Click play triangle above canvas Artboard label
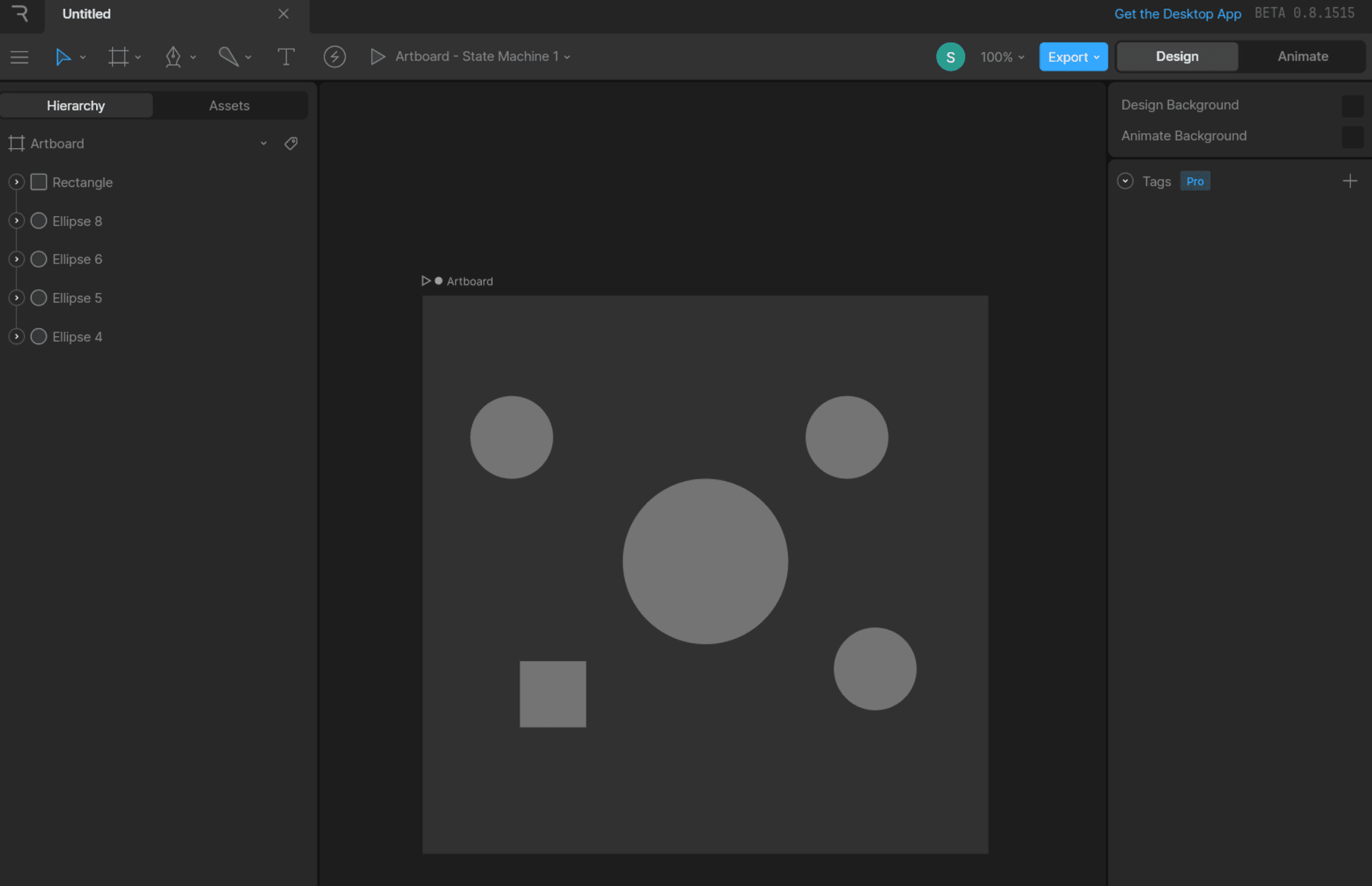The image size is (1372, 886). point(425,281)
